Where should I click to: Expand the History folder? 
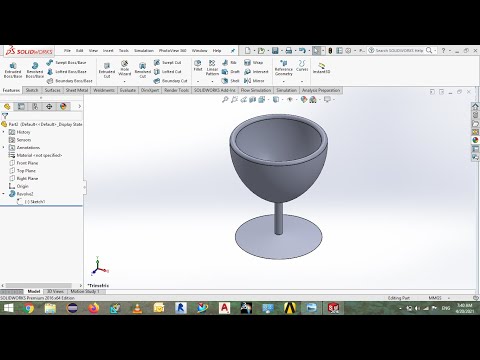4,132
